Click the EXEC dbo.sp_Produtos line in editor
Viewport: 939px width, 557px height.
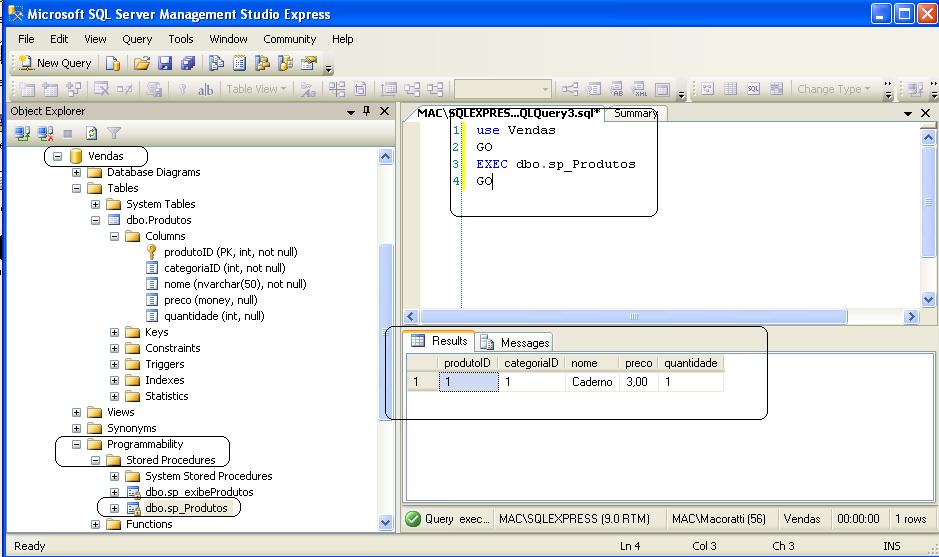point(556,164)
